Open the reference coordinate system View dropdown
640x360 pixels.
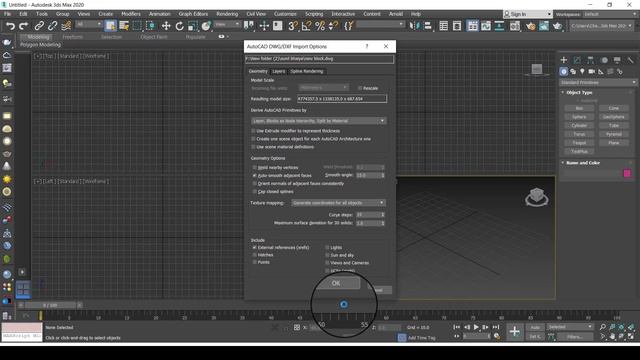227,24
